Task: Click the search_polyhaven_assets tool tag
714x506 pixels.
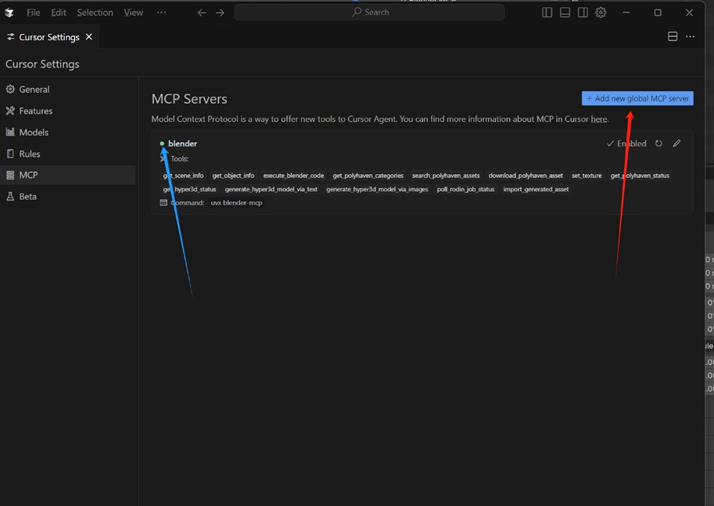Action: (x=446, y=175)
